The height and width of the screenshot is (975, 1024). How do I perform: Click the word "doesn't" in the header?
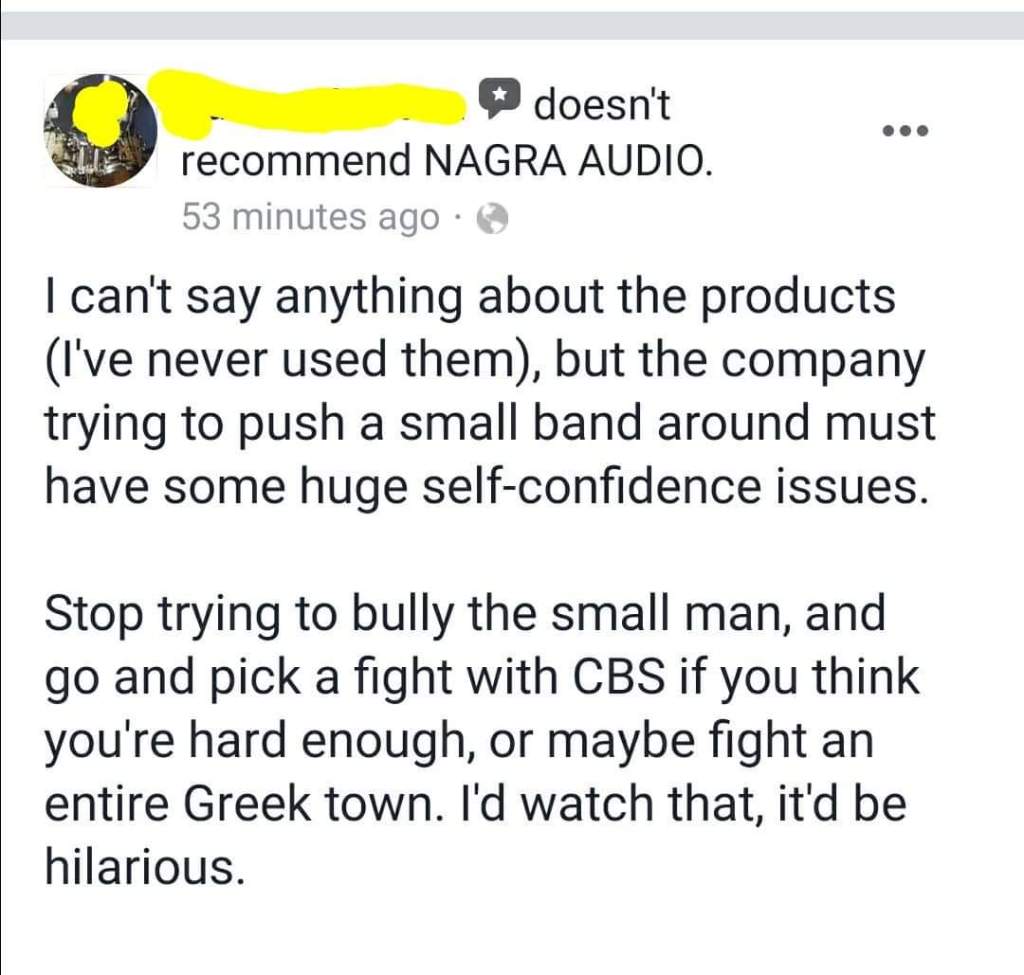tap(602, 104)
